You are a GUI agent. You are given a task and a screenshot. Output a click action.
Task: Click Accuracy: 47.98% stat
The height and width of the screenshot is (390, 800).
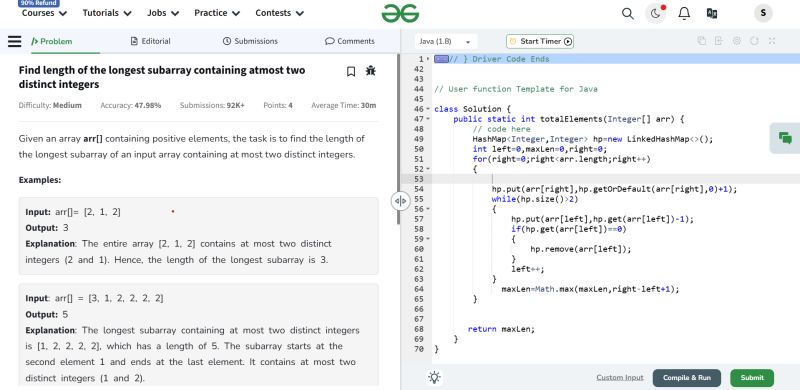131,106
